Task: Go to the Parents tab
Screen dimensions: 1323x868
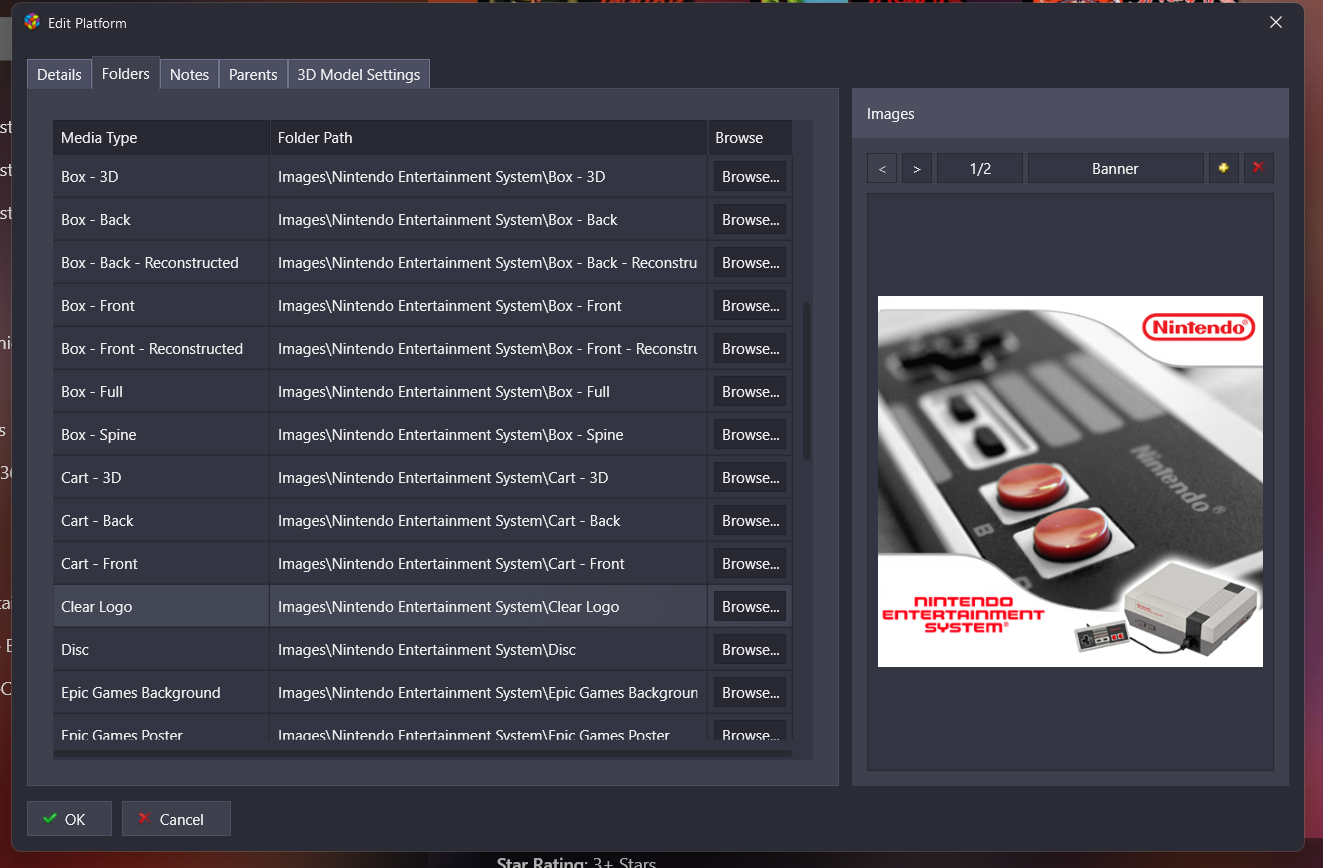Action: 253,74
